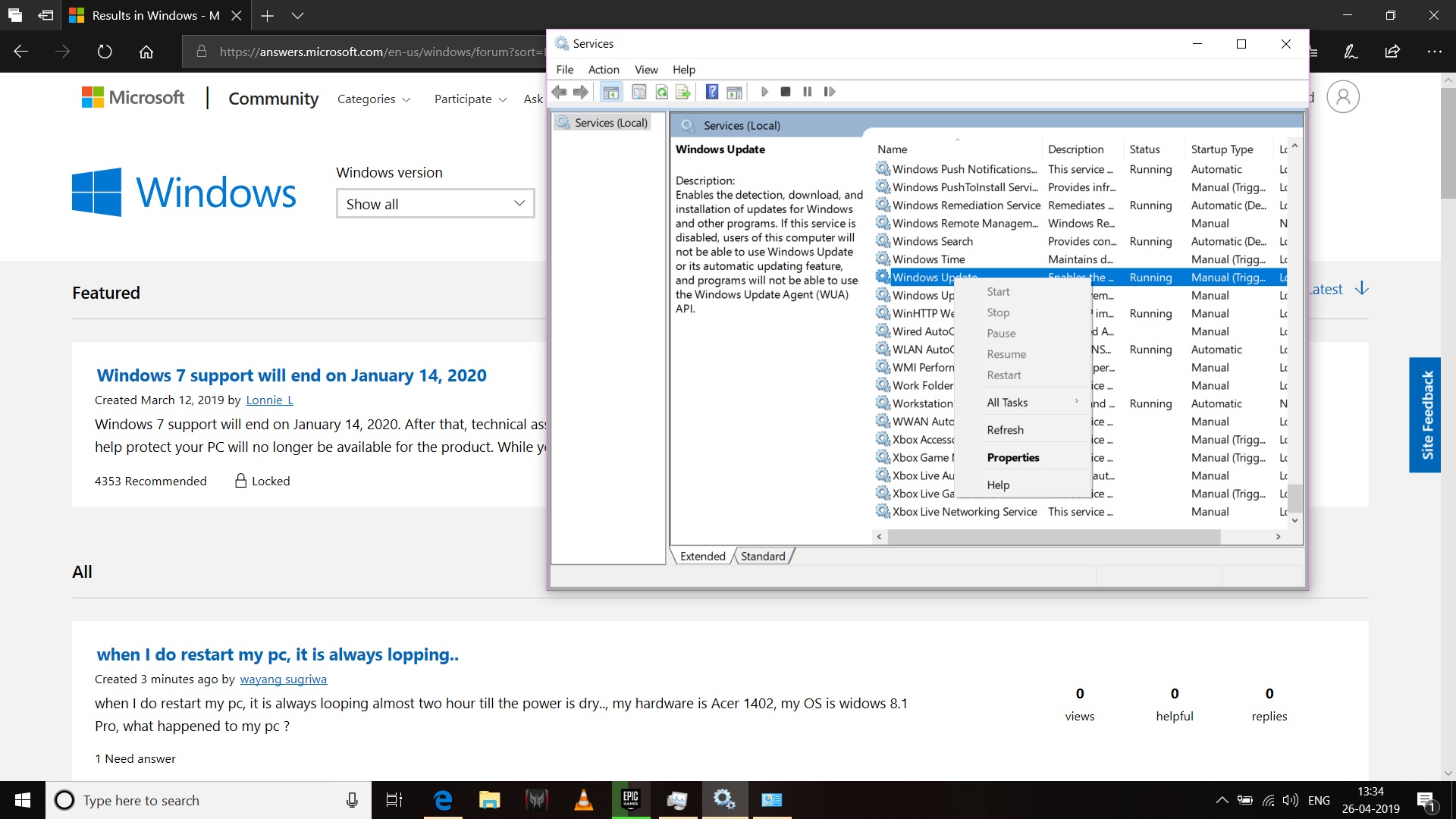The width and height of the screenshot is (1456, 819).
Task: Open Lonnie L author profile link
Action: [x=269, y=400]
